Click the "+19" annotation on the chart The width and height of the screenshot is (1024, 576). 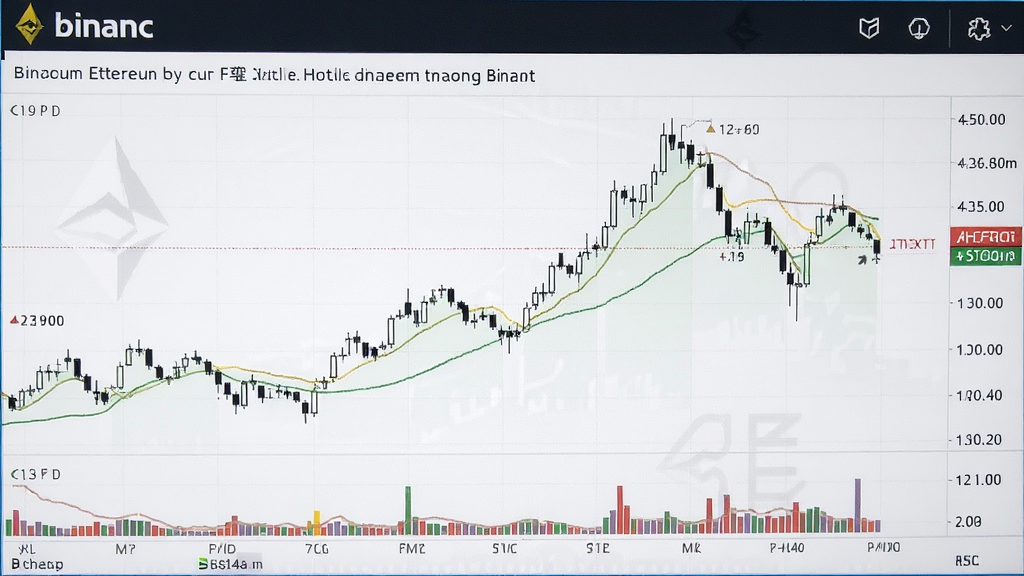pos(731,257)
